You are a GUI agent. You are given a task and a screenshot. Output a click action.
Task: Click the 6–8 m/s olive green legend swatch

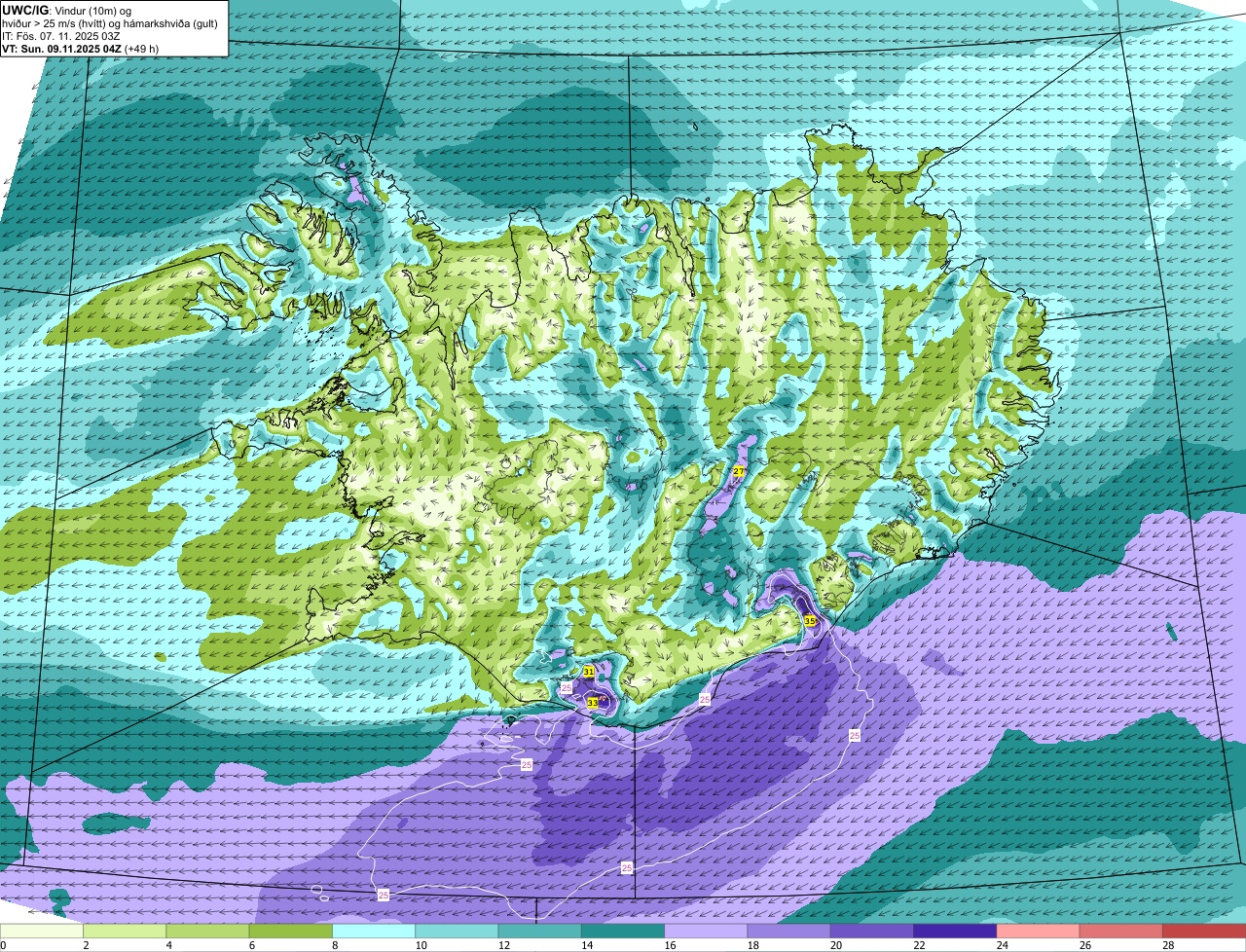click(x=291, y=931)
